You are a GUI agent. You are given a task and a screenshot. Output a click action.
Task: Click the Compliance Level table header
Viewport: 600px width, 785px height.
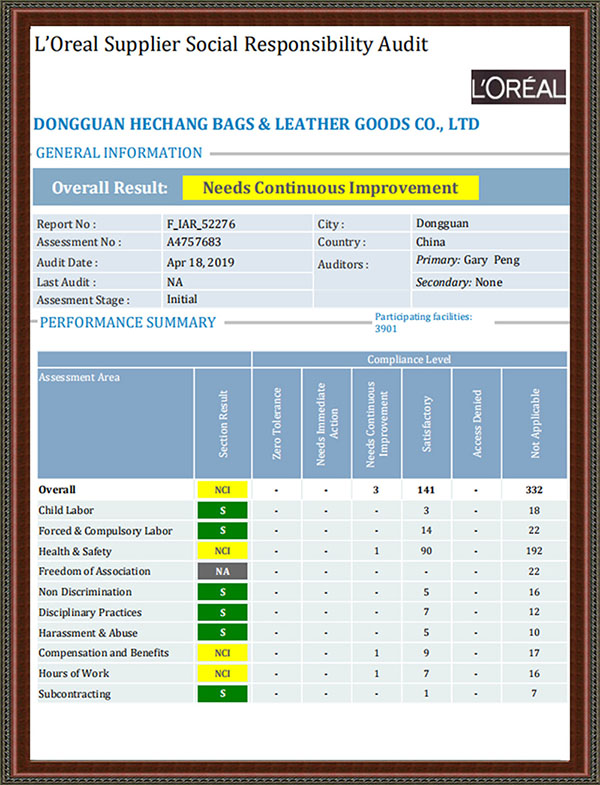(x=409, y=359)
